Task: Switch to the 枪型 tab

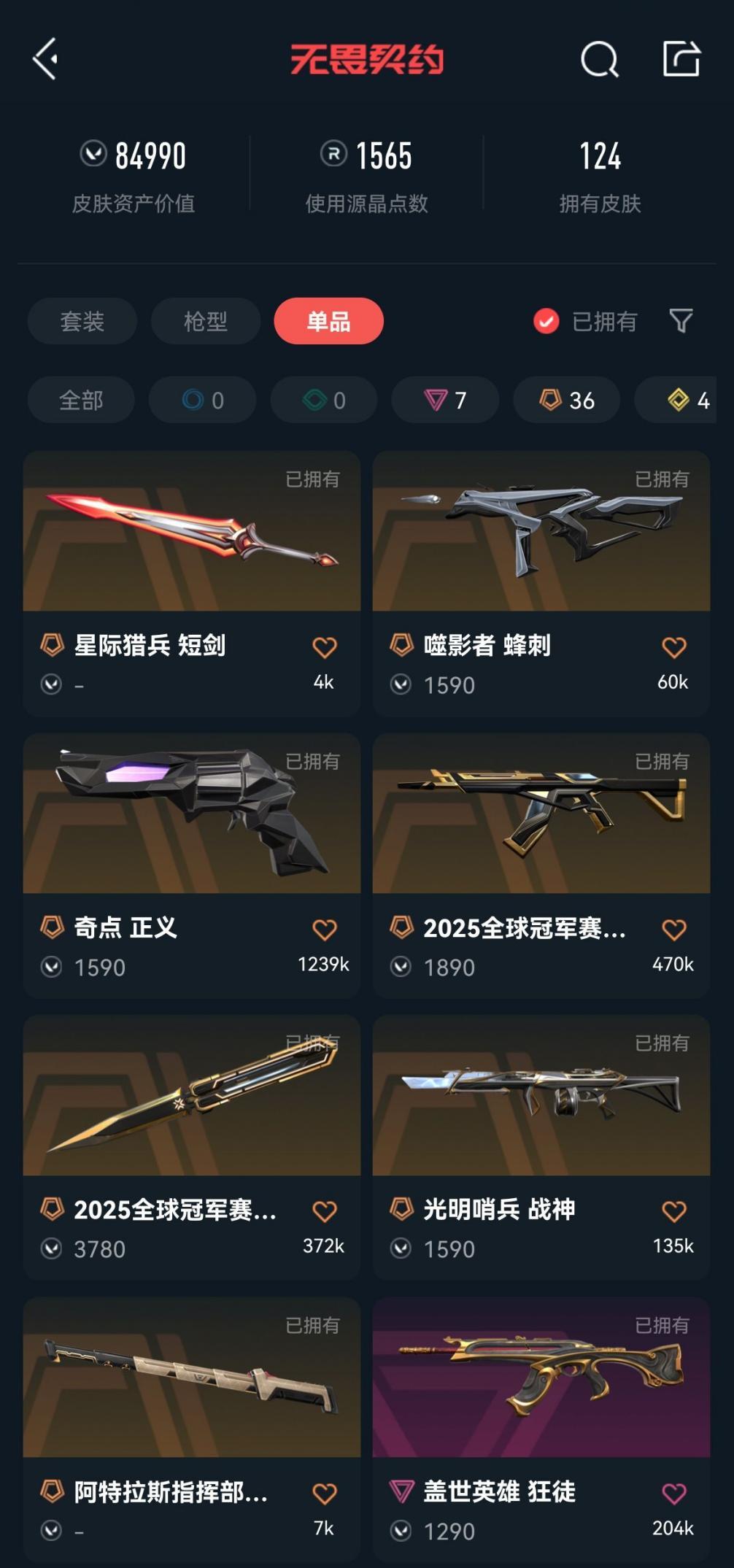Action: click(206, 321)
